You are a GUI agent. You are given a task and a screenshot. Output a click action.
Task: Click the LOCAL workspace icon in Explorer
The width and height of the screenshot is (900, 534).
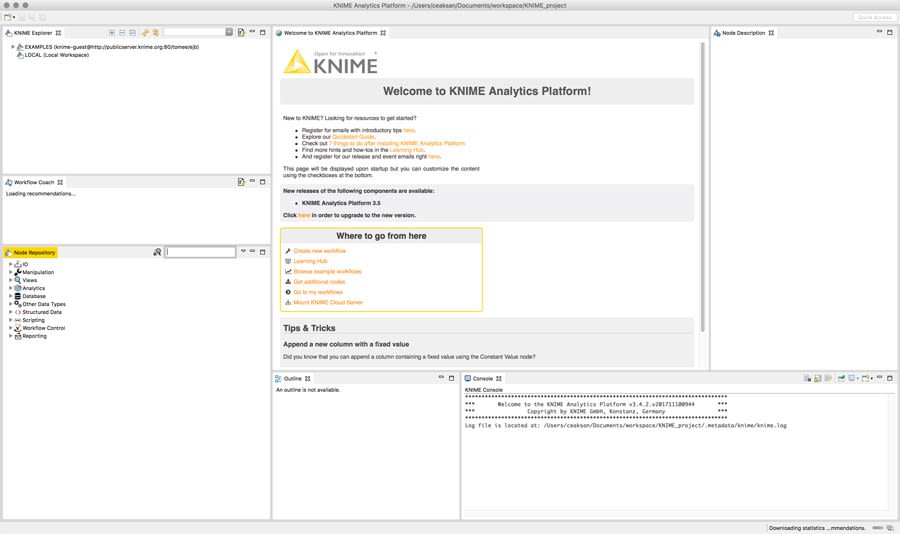(20, 55)
